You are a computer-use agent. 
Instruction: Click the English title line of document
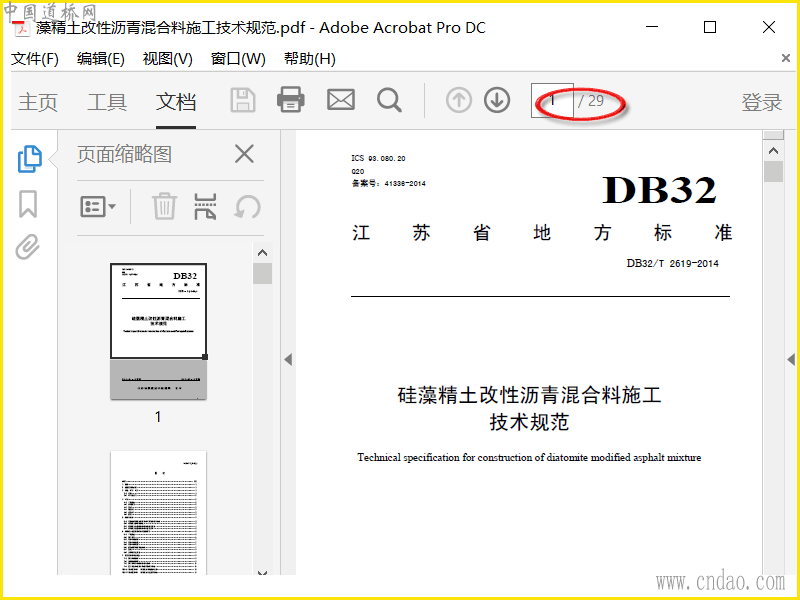[529, 457]
